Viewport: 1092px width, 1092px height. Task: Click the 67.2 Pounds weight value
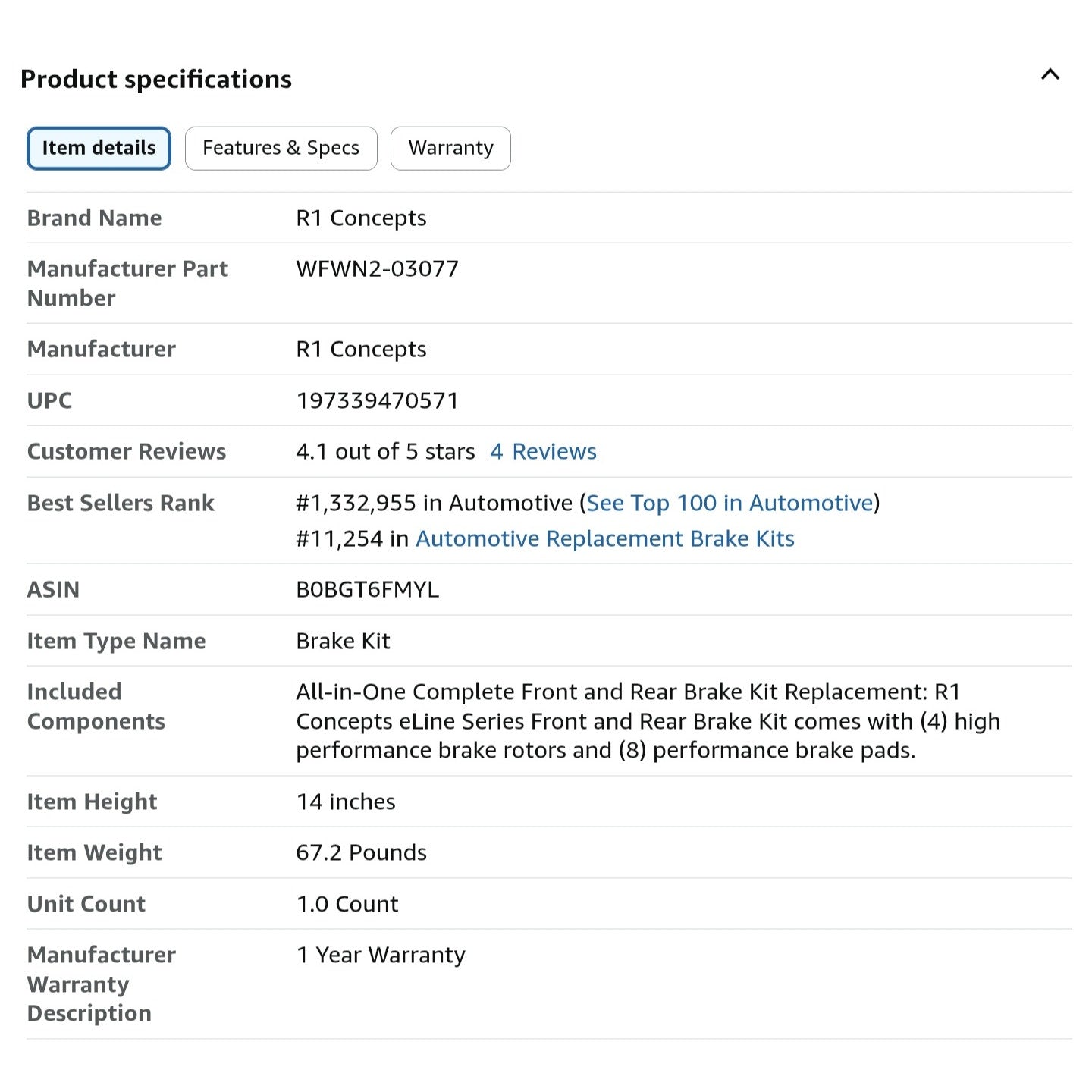click(361, 853)
